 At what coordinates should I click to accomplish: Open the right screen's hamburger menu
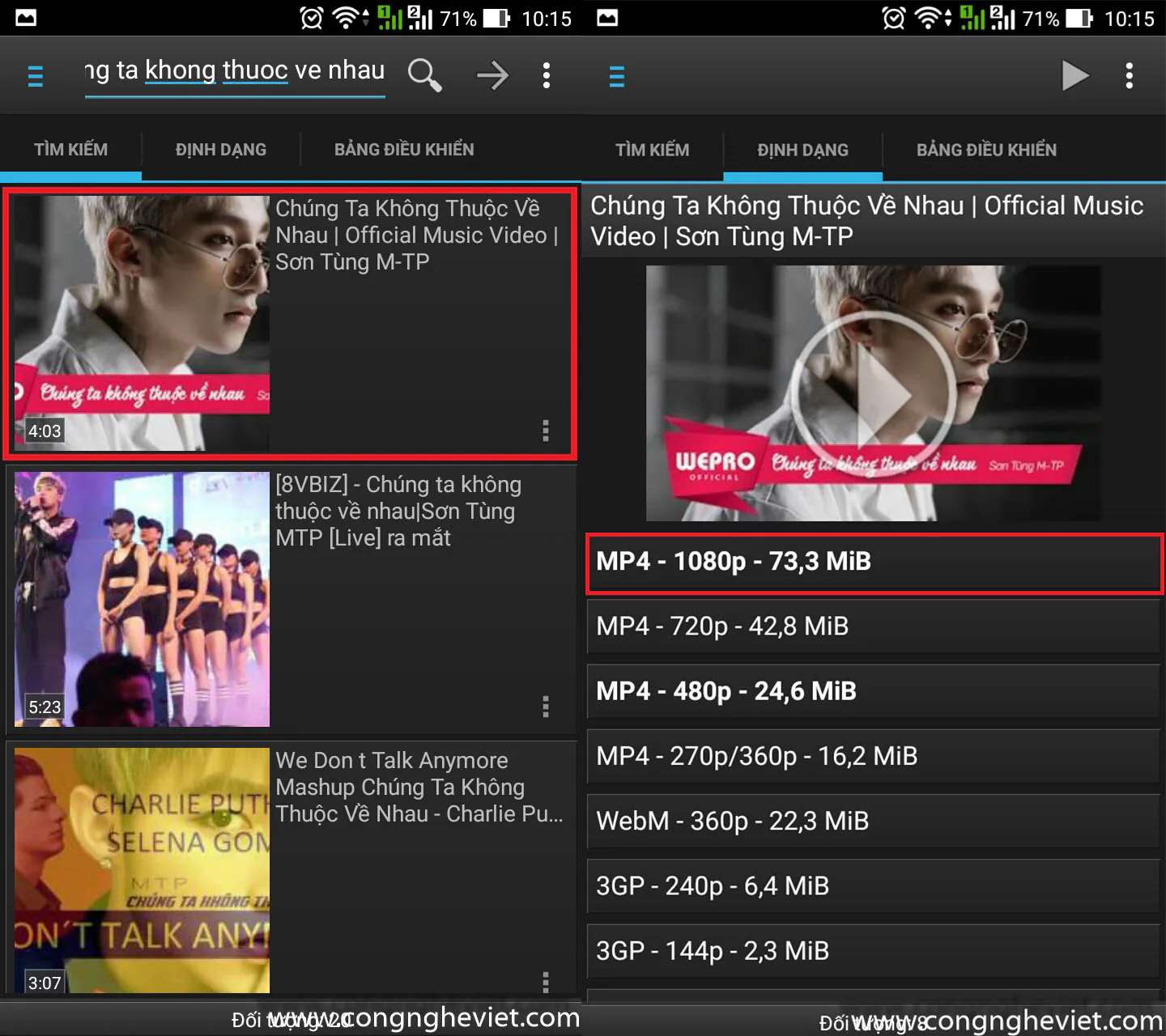[x=616, y=76]
